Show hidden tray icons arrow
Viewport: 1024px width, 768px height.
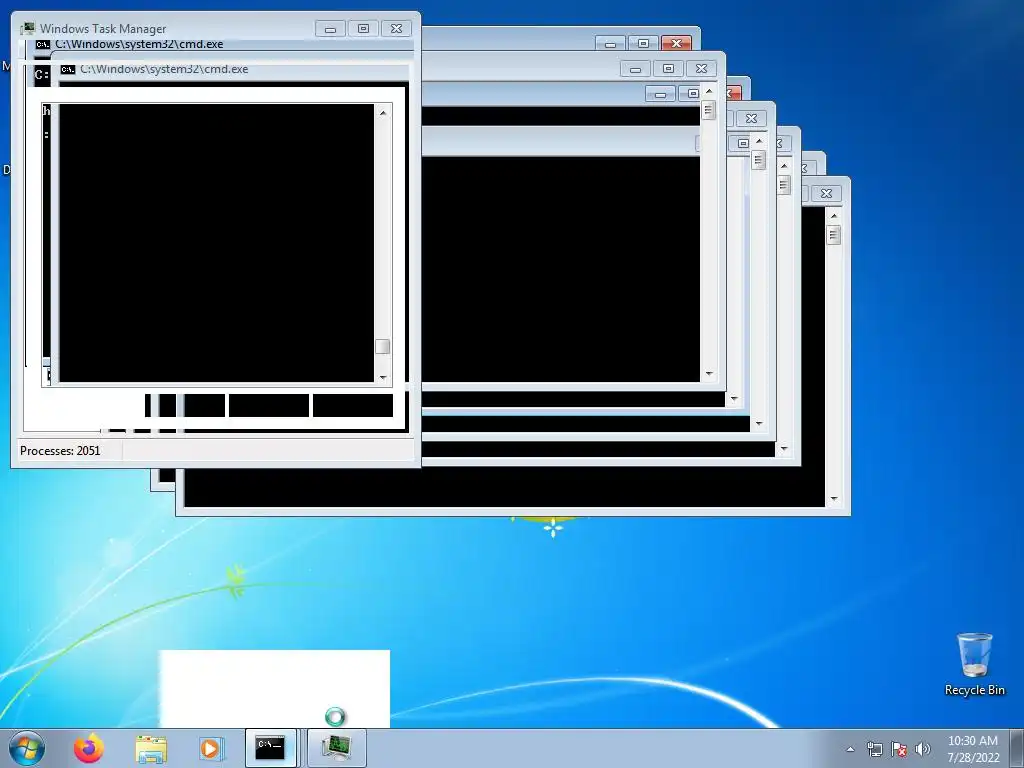tap(850, 749)
